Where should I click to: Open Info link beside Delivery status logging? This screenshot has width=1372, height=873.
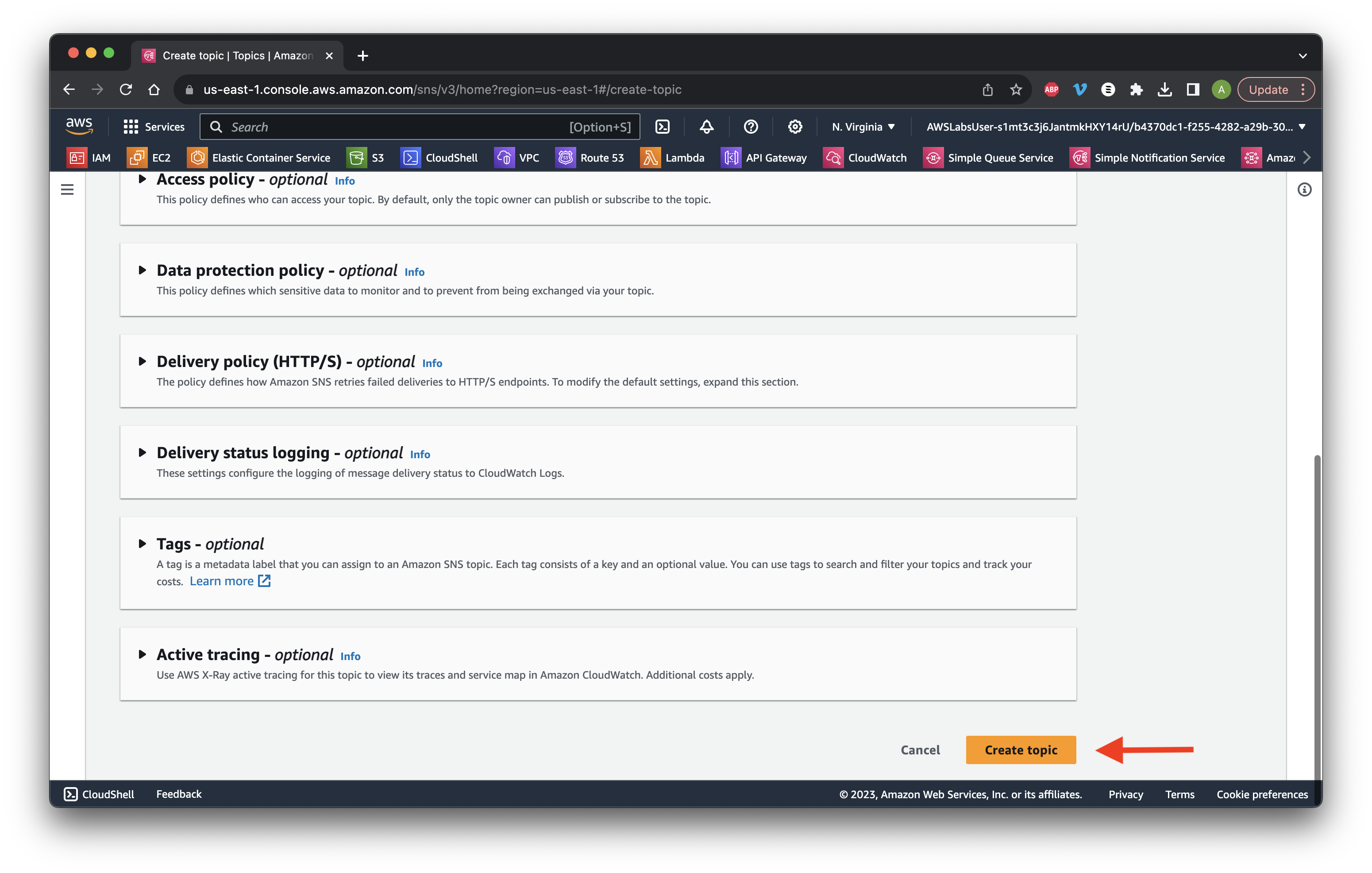pos(420,454)
